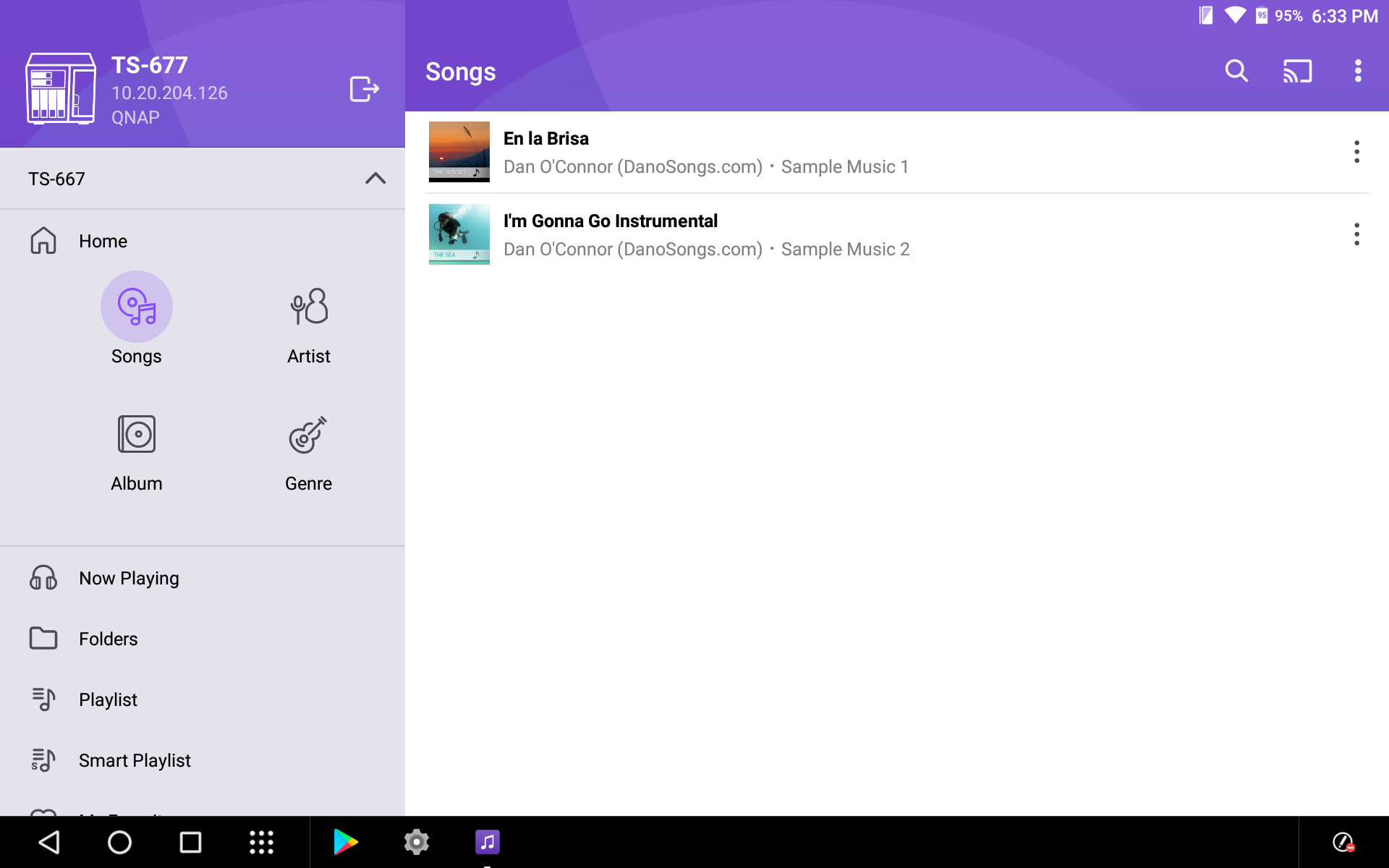Tap the speed gauge icon in taskbar
The width and height of the screenshot is (1389, 868).
click(x=1343, y=842)
